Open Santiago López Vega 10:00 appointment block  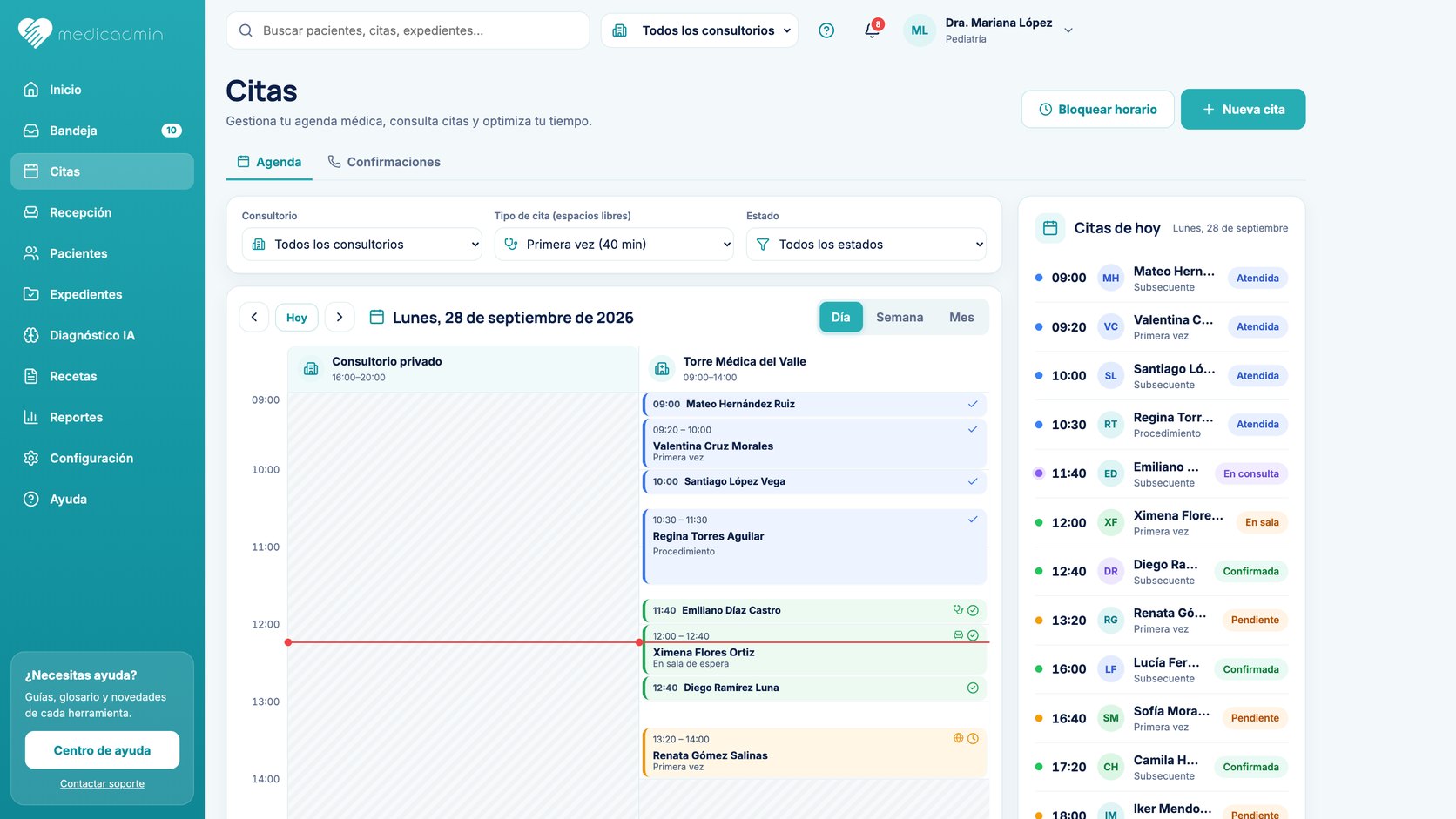(814, 481)
